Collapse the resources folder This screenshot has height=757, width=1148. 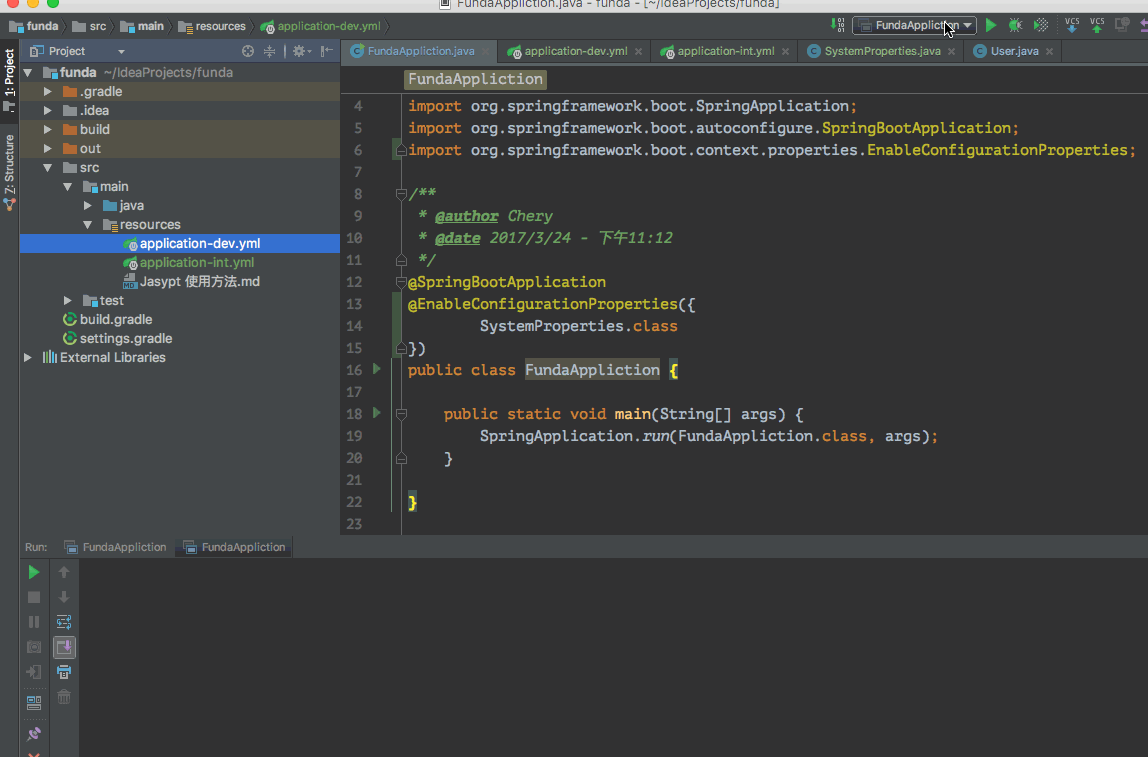pyautogui.click(x=87, y=225)
